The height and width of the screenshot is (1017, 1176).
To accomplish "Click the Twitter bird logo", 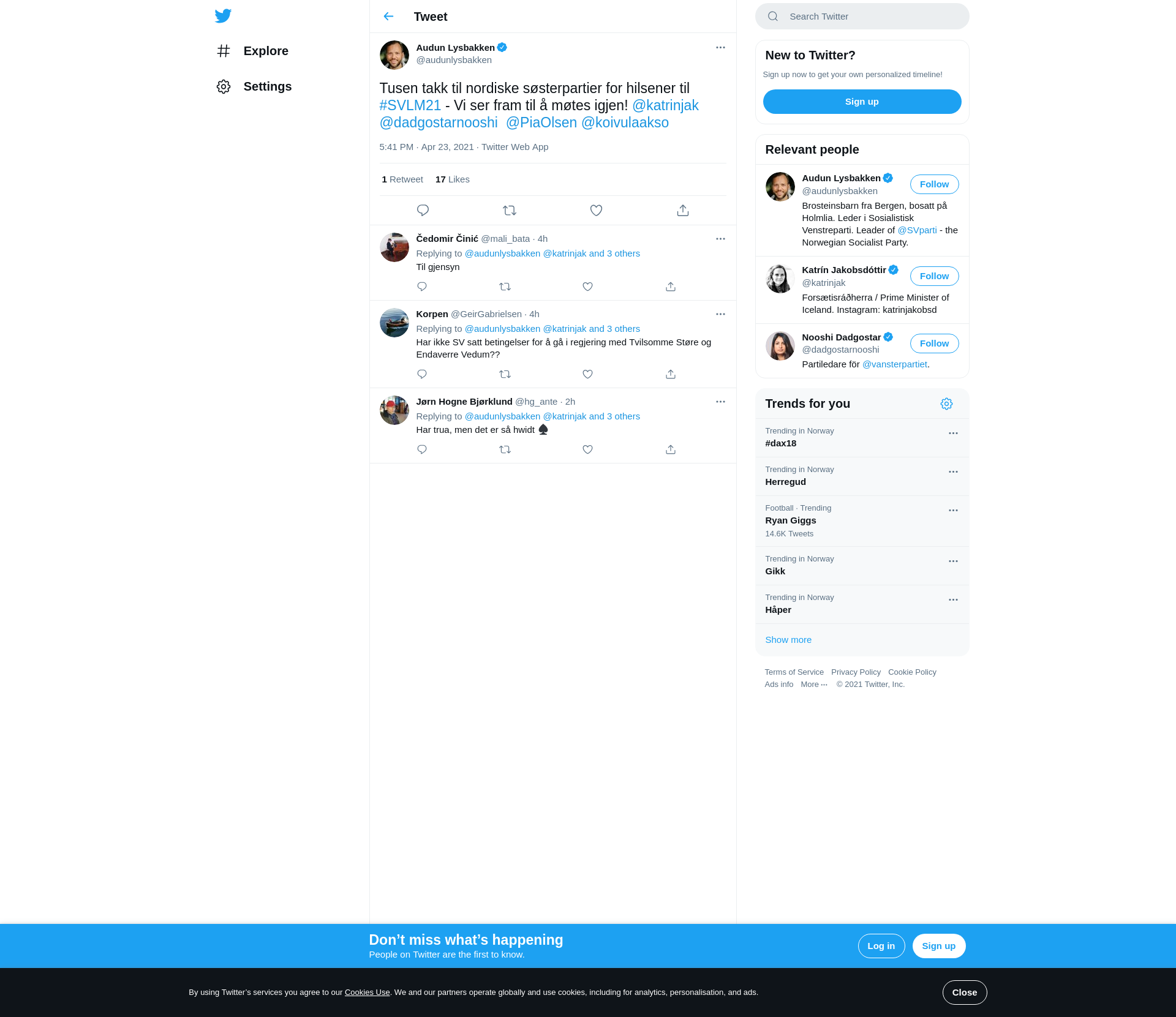I will (x=223, y=16).
